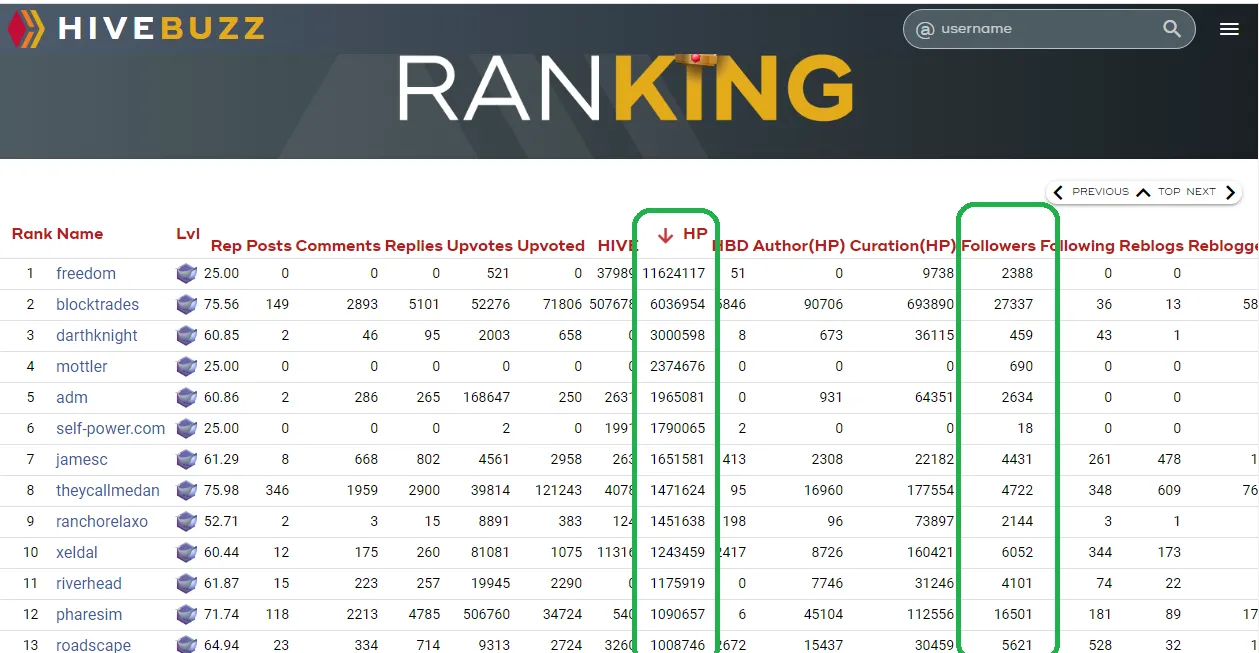Image resolution: width=1259 pixels, height=653 pixels.
Task: Sort by the Rank column header
Action: pyautogui.click(x=32, y=234)
